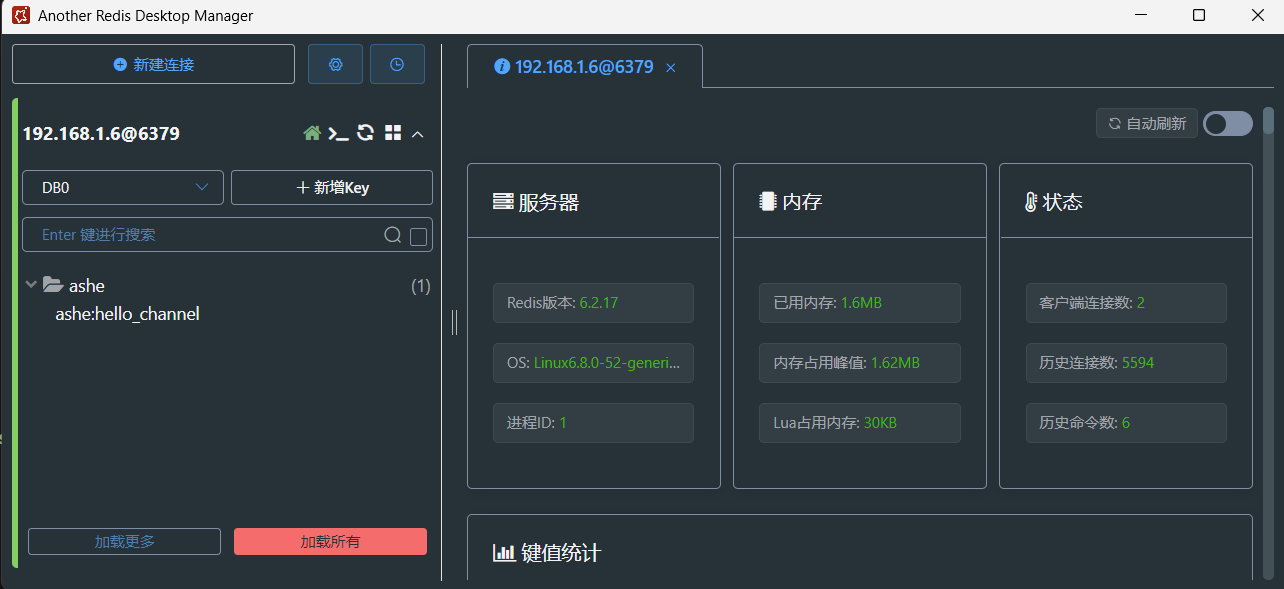Click the plus icon in 新建连接
Screen dimensions: 1284x589
coord(120,64)
